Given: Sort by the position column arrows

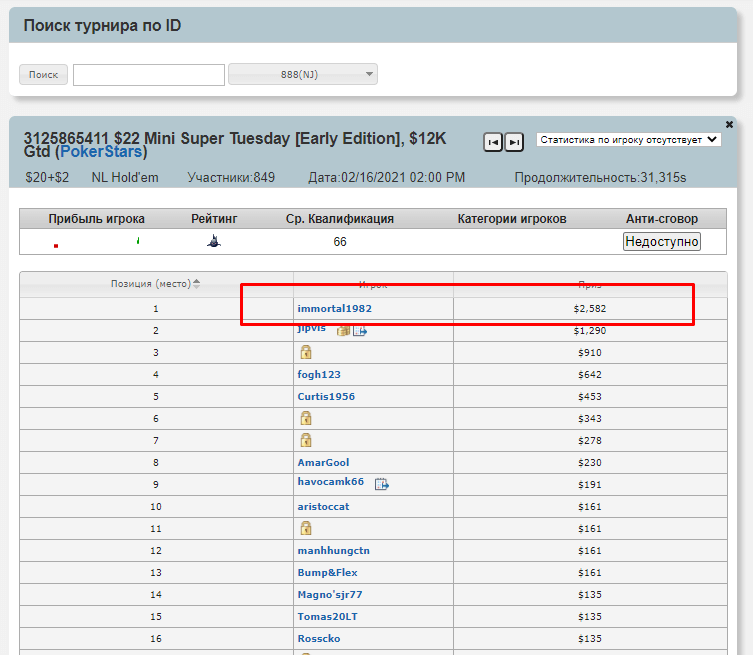Looking at the screenshot, I should click(x=196, y=284).
